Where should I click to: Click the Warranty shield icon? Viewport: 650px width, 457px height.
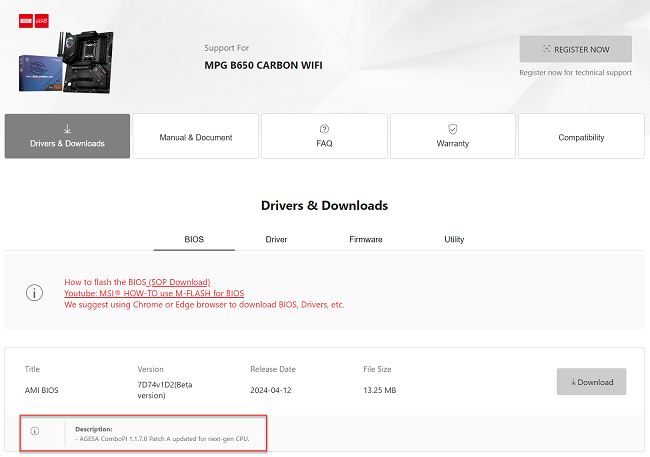[453, 129]
